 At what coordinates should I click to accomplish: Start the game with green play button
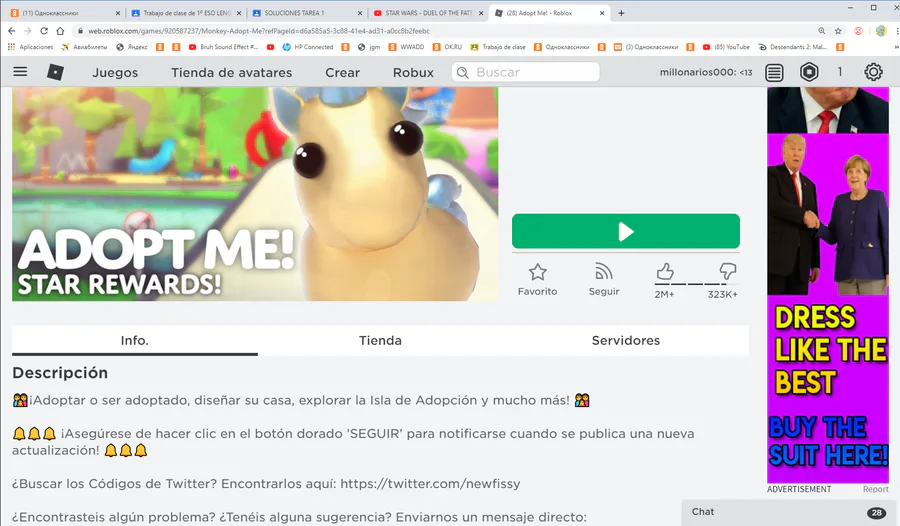(x=626, y=231)
